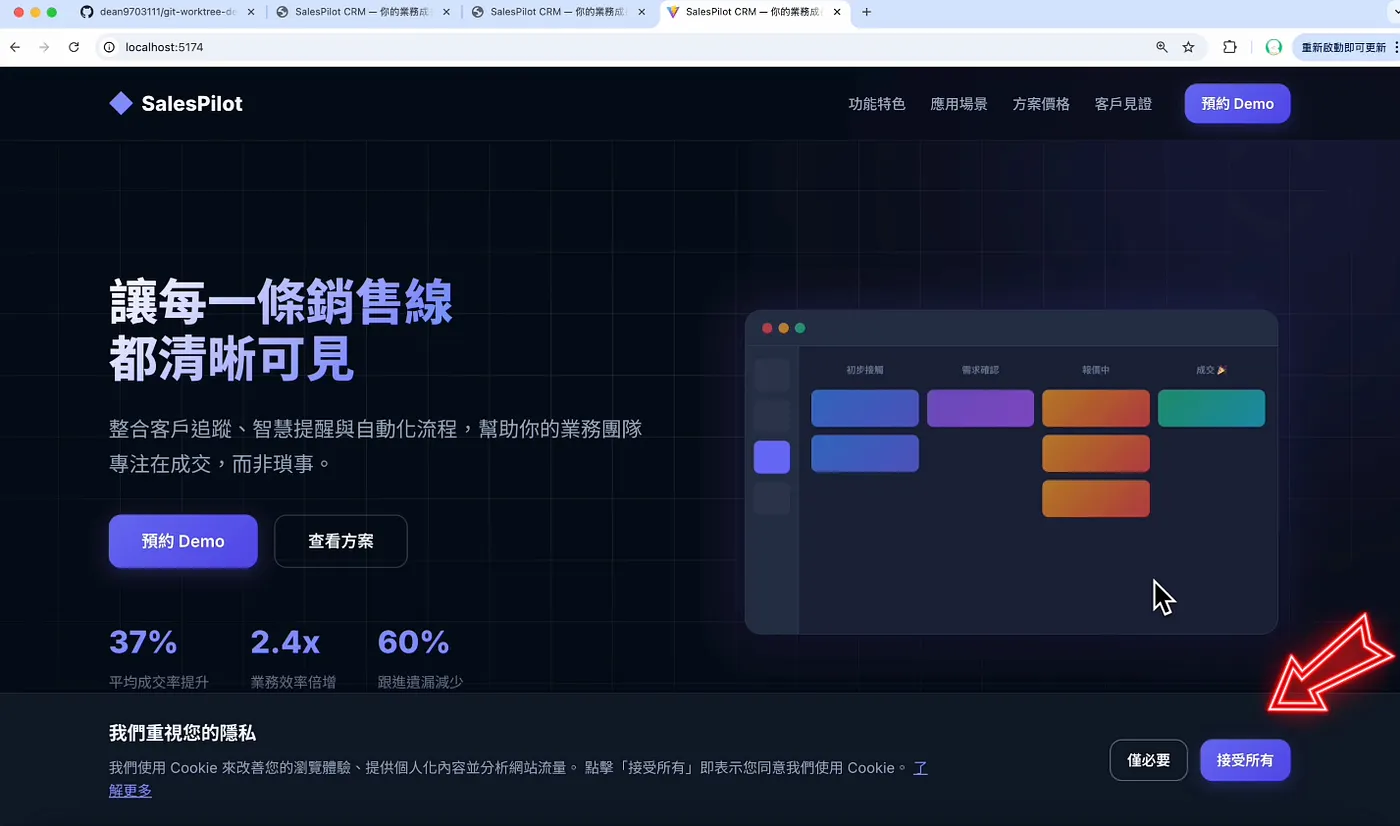
Task: Click the browser forward arrow
Action: pyautogui.click(x=44, y=47)
